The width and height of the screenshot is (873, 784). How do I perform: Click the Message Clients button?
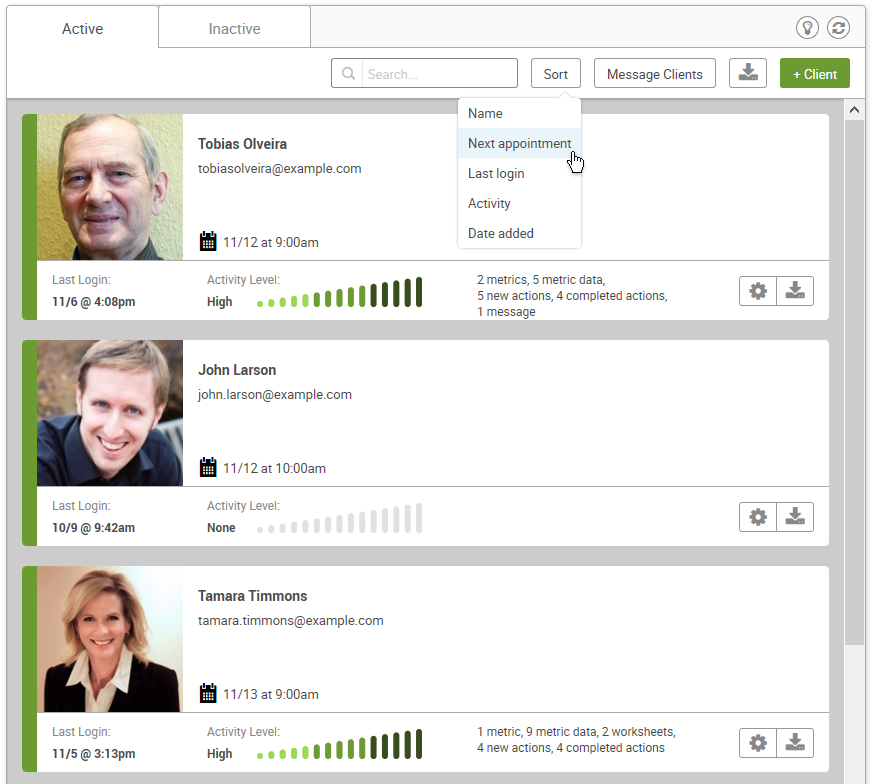pyautogui.click(x=655, y=74)
